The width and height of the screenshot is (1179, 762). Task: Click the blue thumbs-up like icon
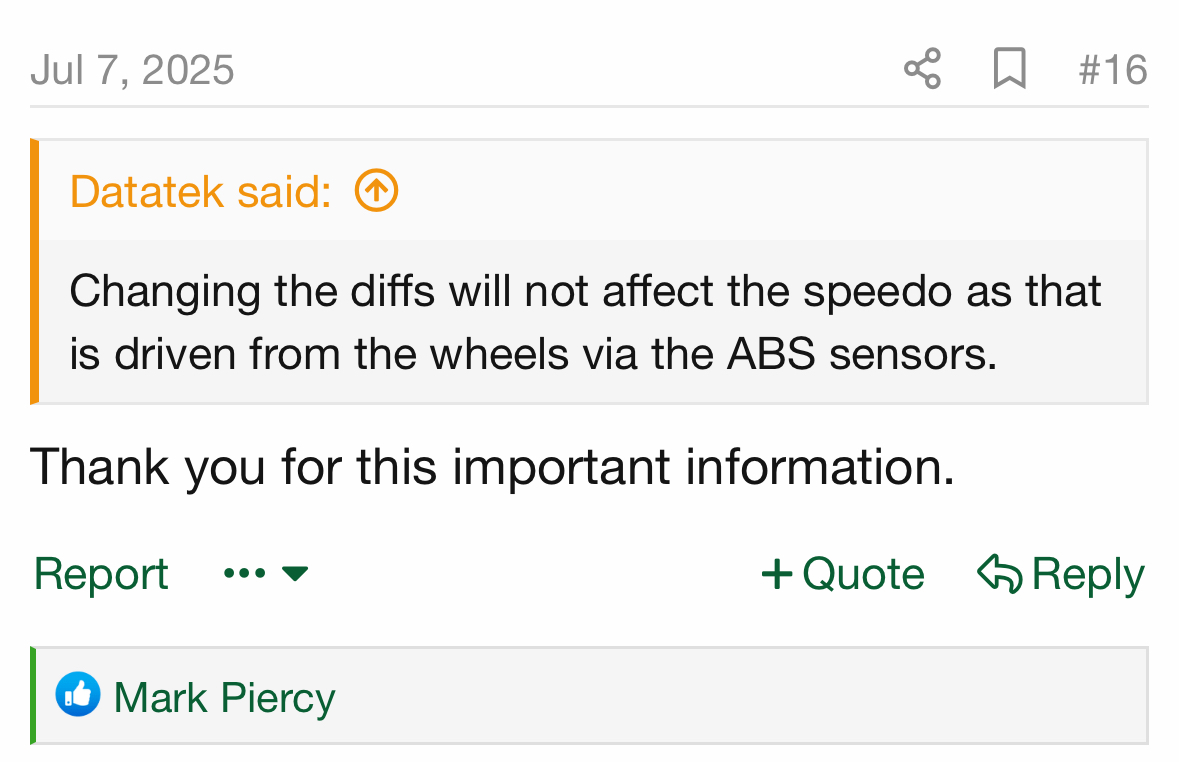click(x=77, y=694)
